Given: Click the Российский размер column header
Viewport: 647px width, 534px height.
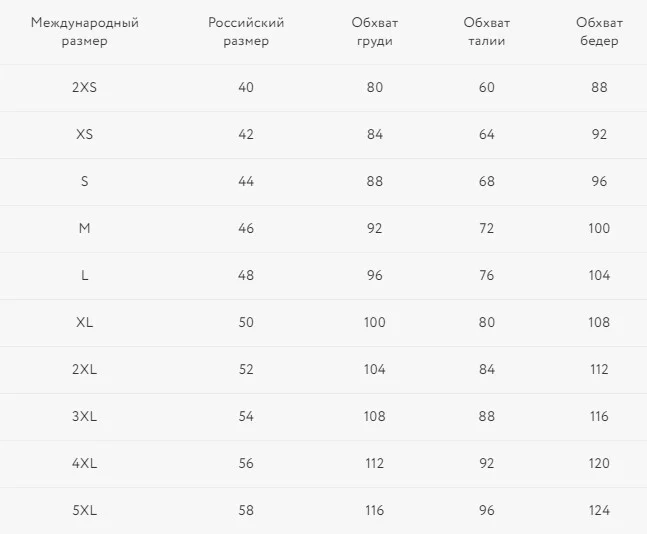Looking at the screenshot, I should 246,31.
